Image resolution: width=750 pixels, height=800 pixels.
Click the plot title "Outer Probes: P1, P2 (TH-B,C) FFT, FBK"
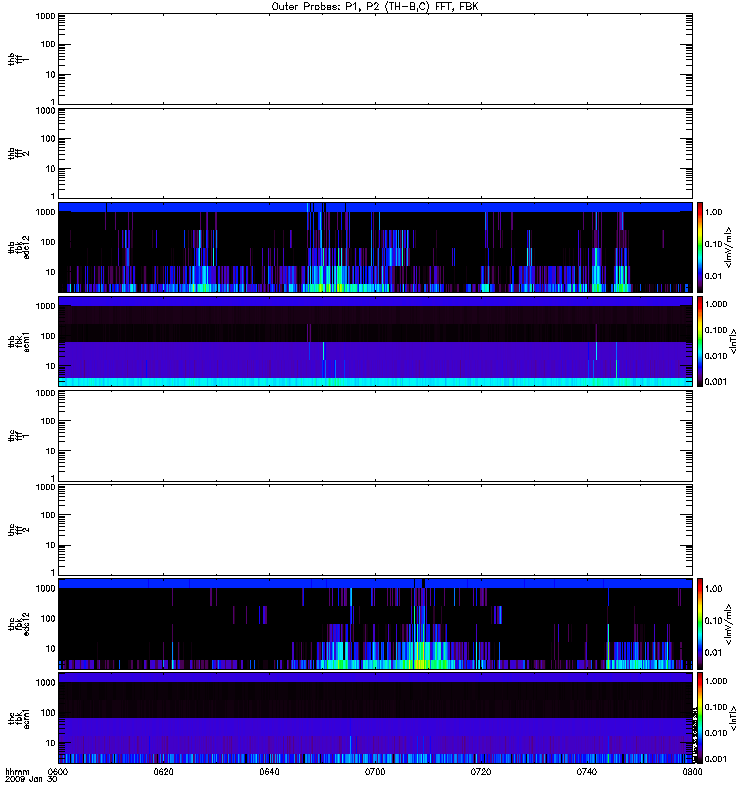coord(375,7)
